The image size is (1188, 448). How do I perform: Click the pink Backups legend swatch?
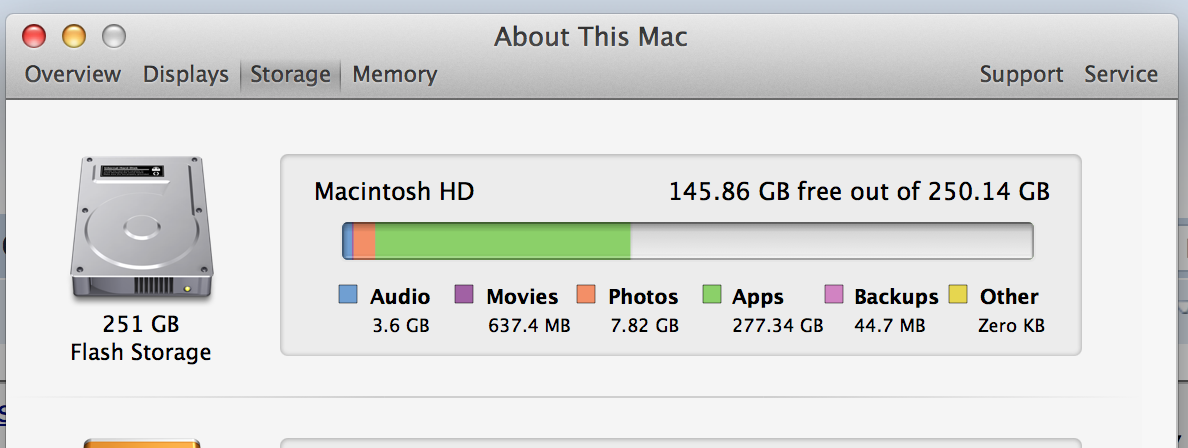833,294
